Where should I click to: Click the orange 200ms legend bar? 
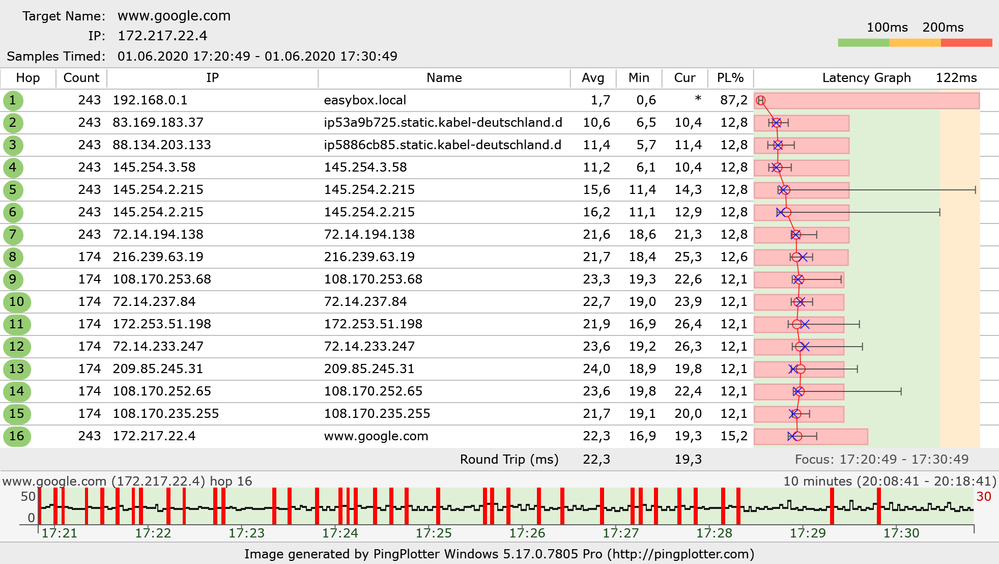click(x=915, y=43)
